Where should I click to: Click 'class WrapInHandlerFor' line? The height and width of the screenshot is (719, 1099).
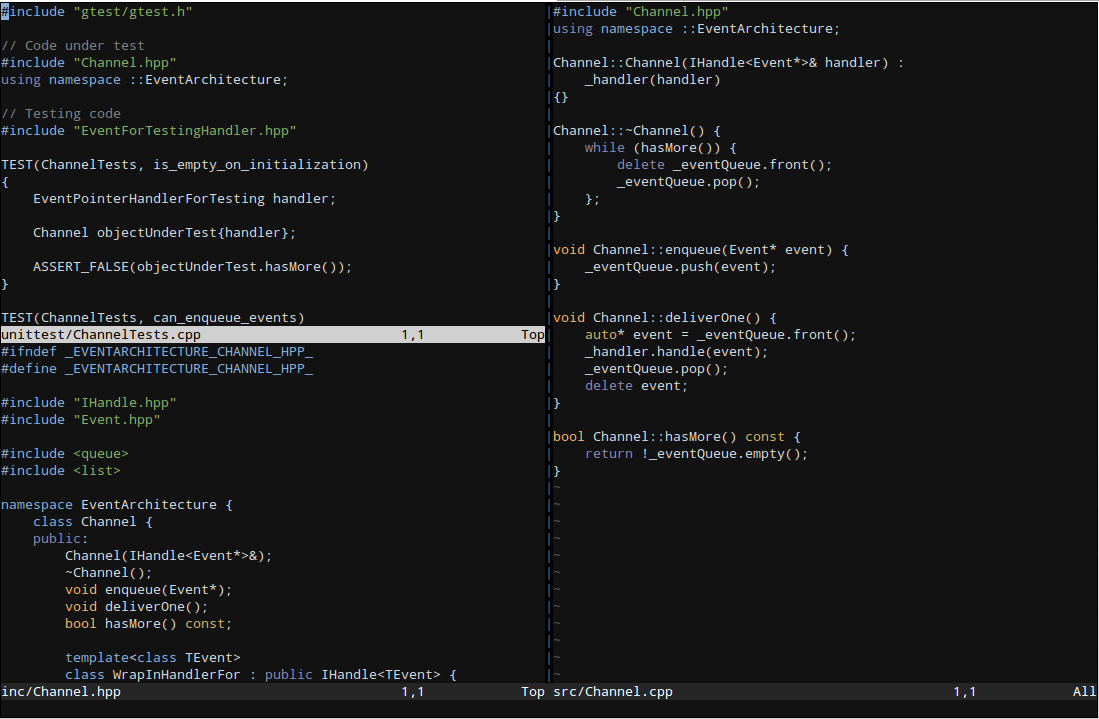click(261, 675)
